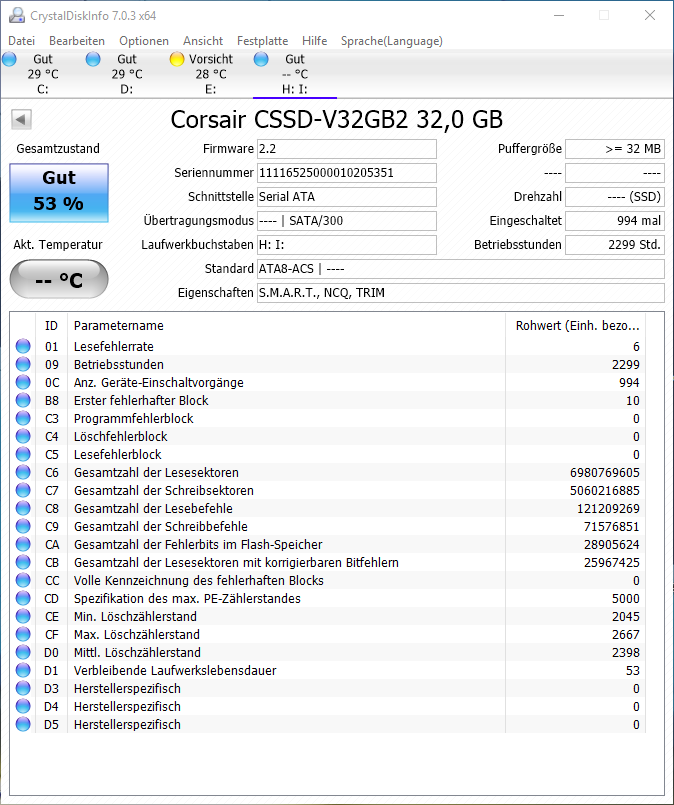Click status icon for Programmfehlerblock
Viewport: 674px width, 805px height.
pos(23,418)
